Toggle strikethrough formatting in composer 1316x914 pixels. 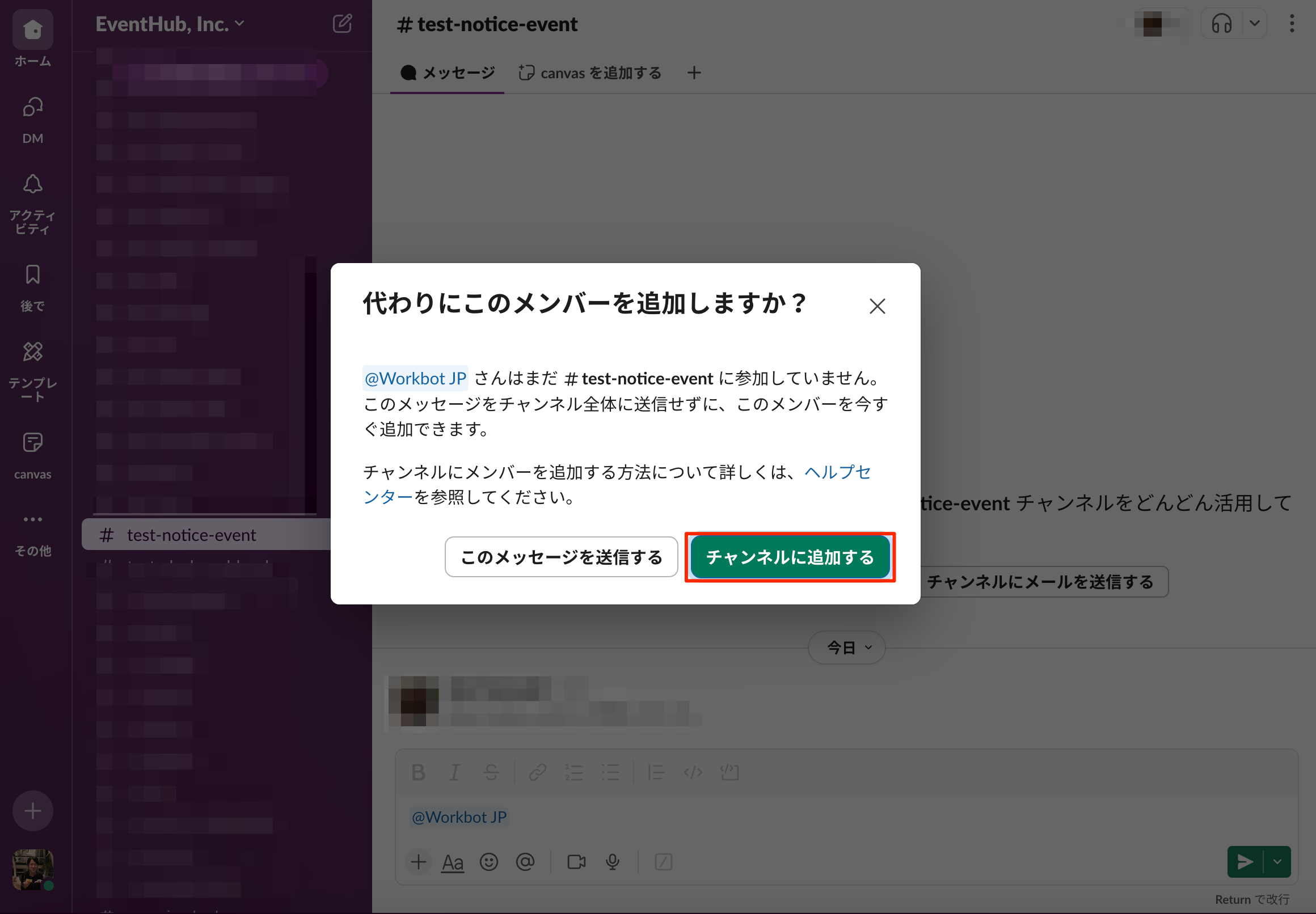(x=491, y=773)
